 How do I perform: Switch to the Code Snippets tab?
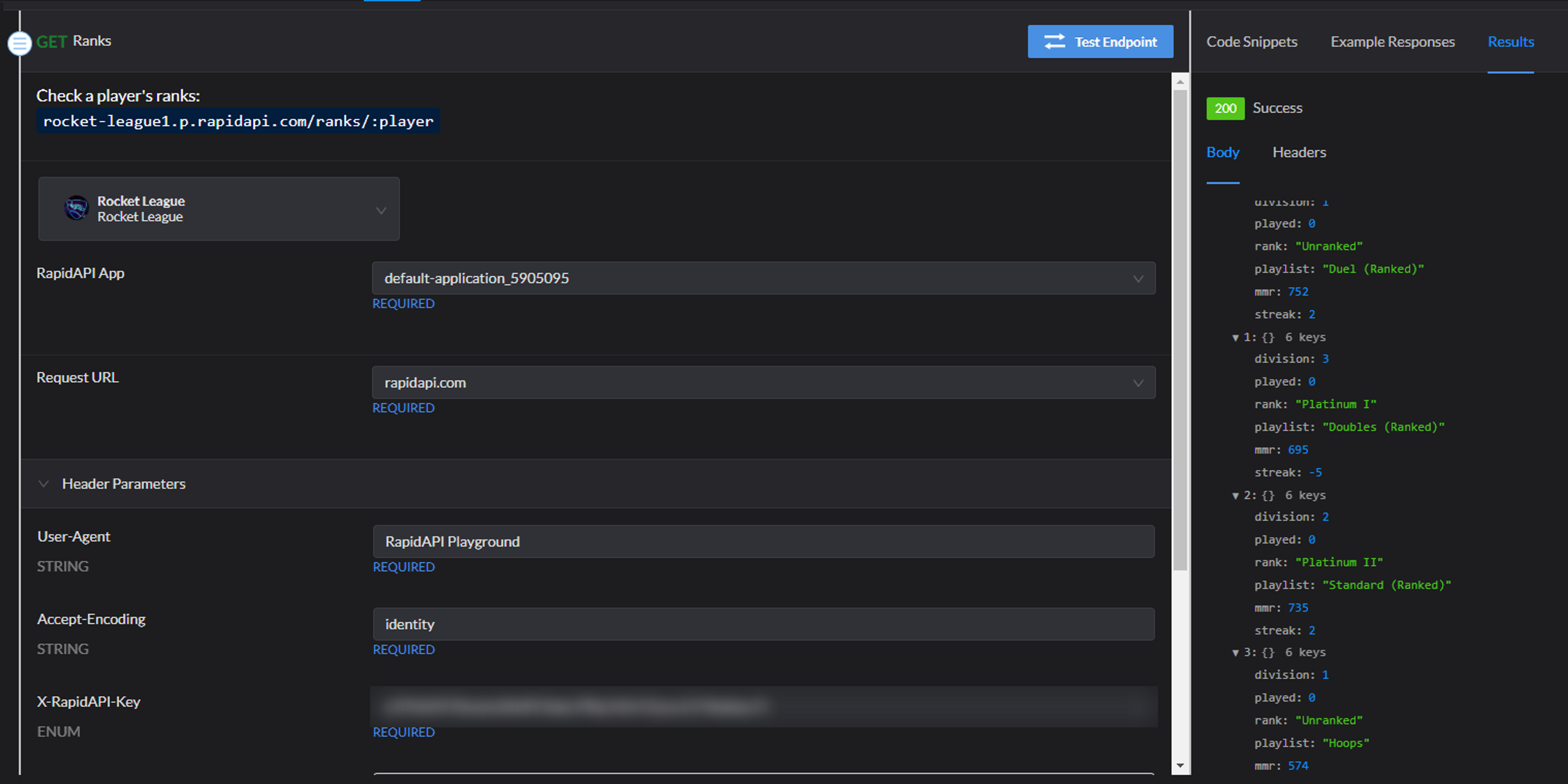pos(1252,42)
